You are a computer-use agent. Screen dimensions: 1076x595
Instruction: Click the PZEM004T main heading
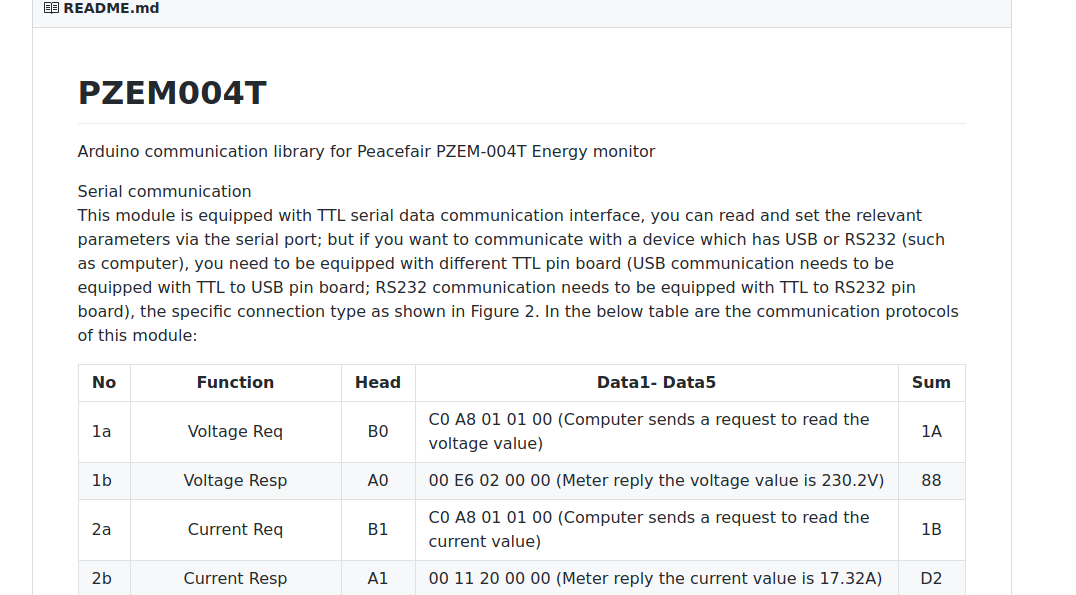click(x=172, y=93)
